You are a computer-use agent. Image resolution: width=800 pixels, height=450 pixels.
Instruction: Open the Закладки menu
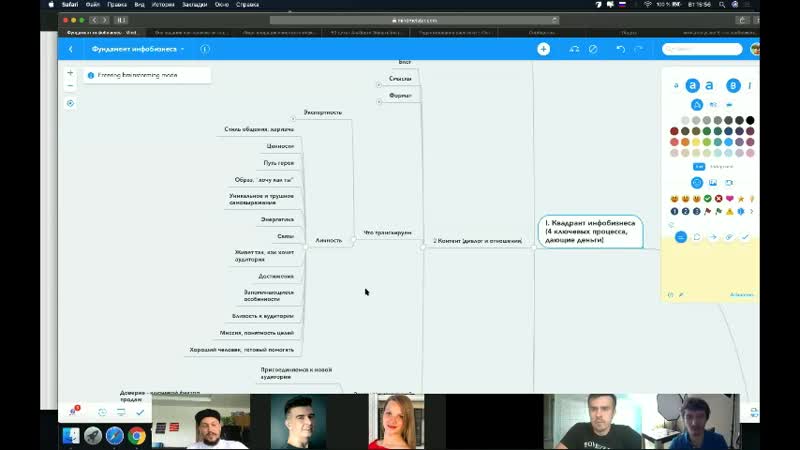point(194,5)
